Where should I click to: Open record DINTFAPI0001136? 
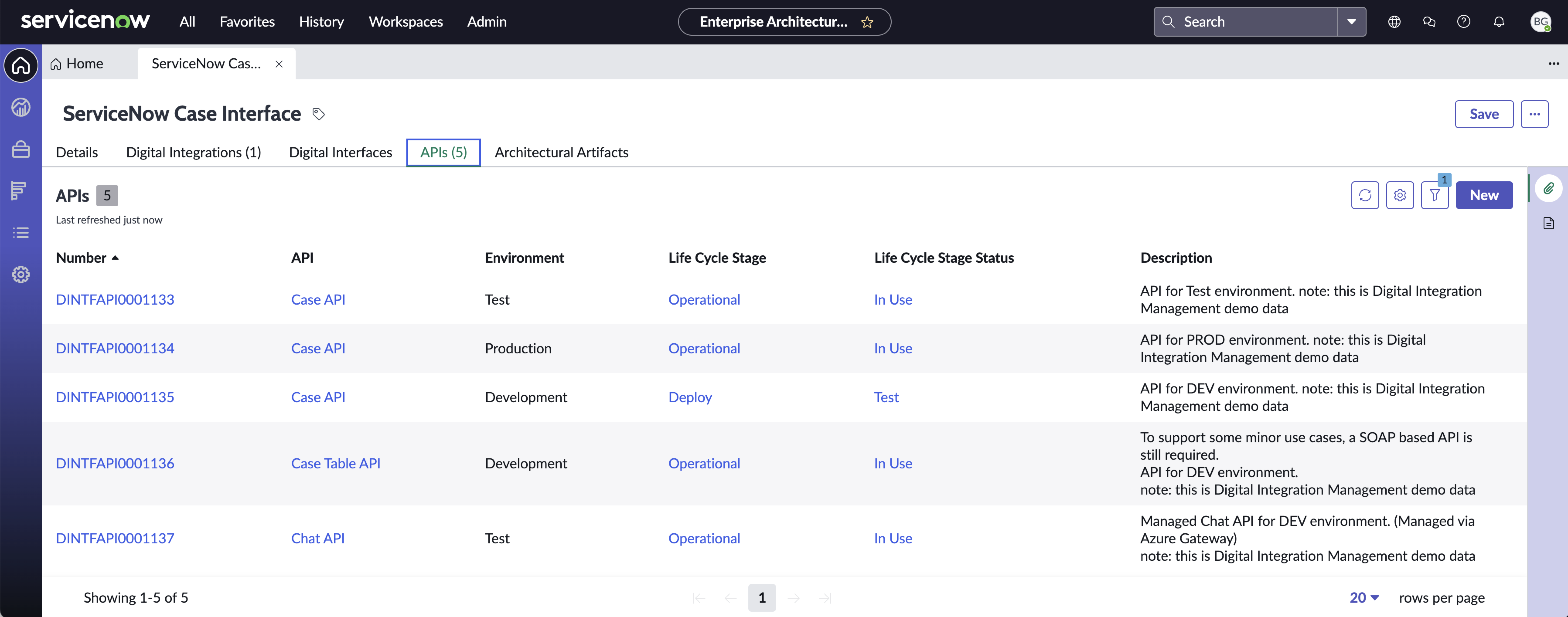pos(115,464)
